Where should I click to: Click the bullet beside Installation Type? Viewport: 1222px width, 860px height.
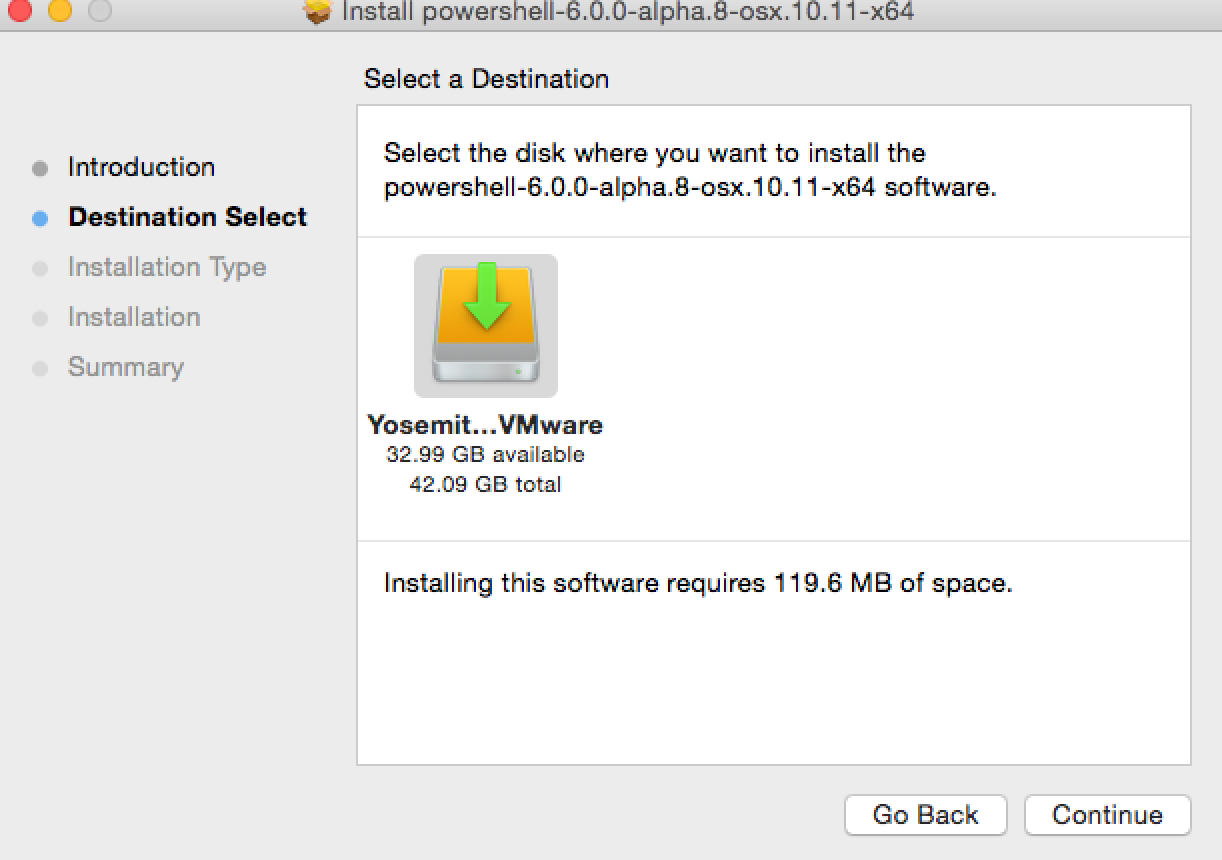(x=40, y=268)
